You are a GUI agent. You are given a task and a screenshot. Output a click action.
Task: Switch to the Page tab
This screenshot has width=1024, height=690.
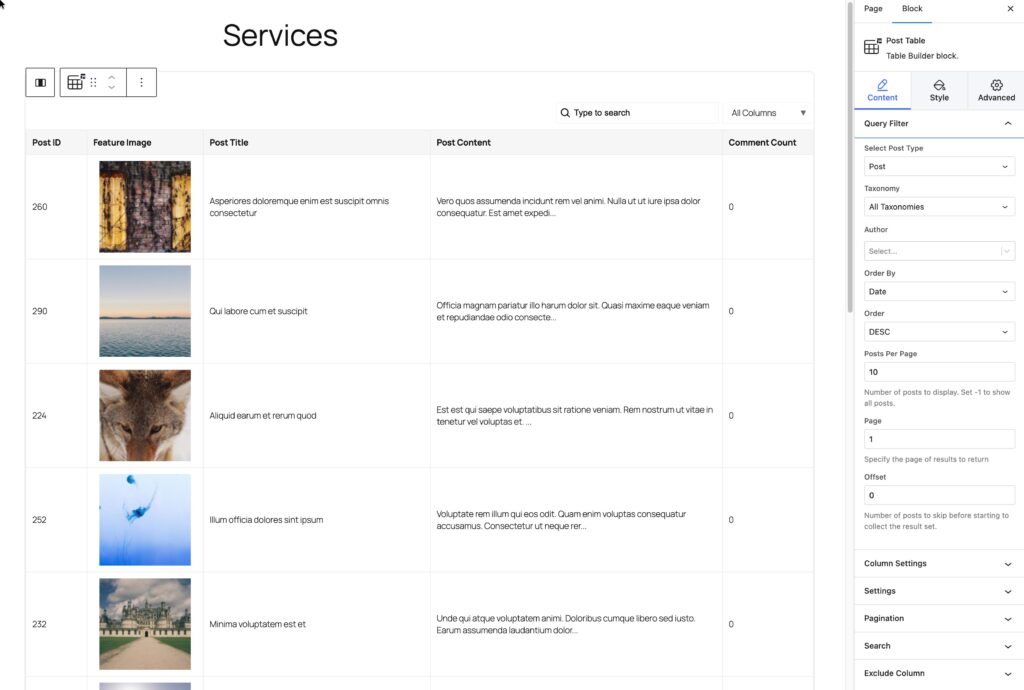[873, 9]
